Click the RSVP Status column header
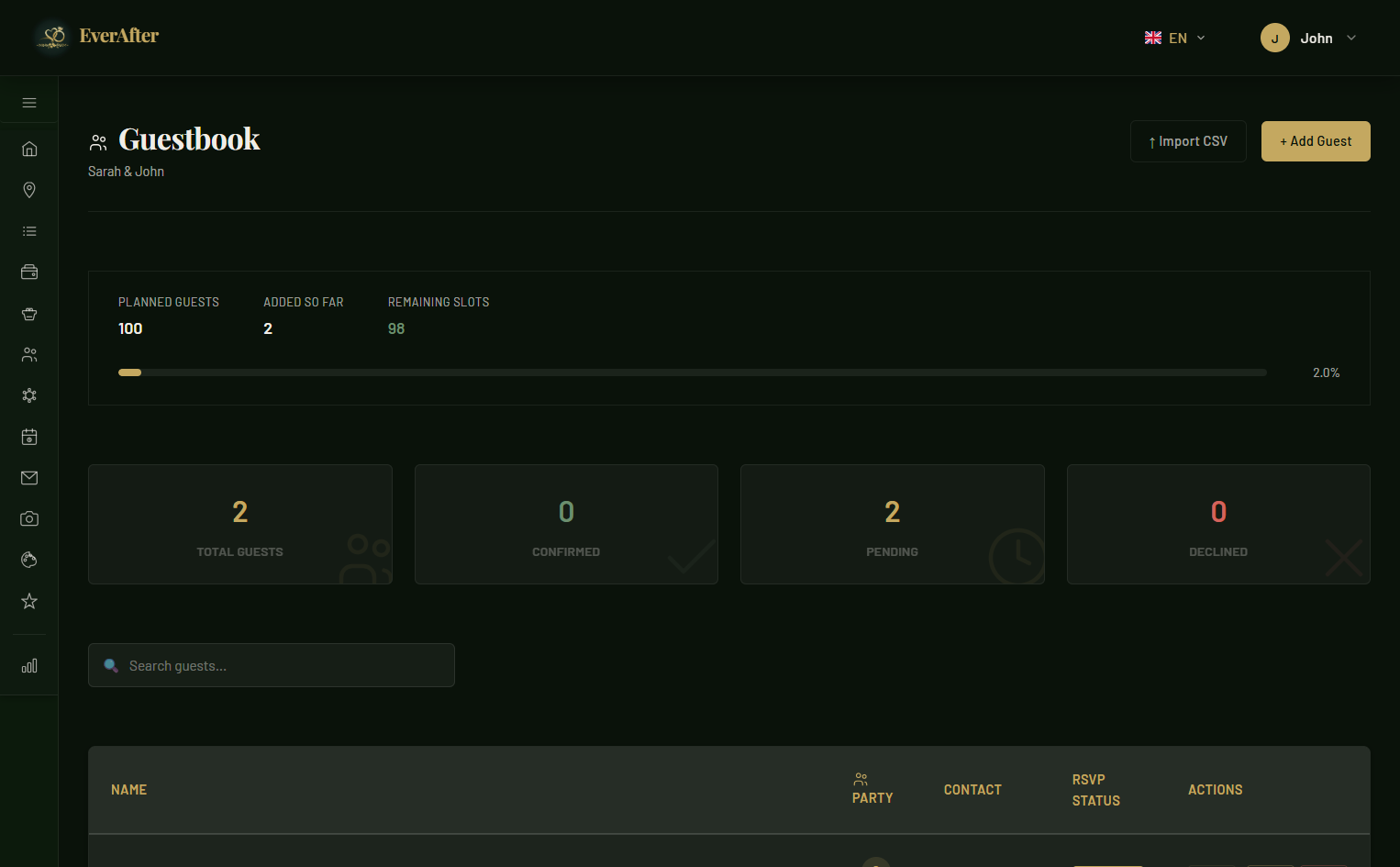 pyautogui.click(x=1095, y=790)
